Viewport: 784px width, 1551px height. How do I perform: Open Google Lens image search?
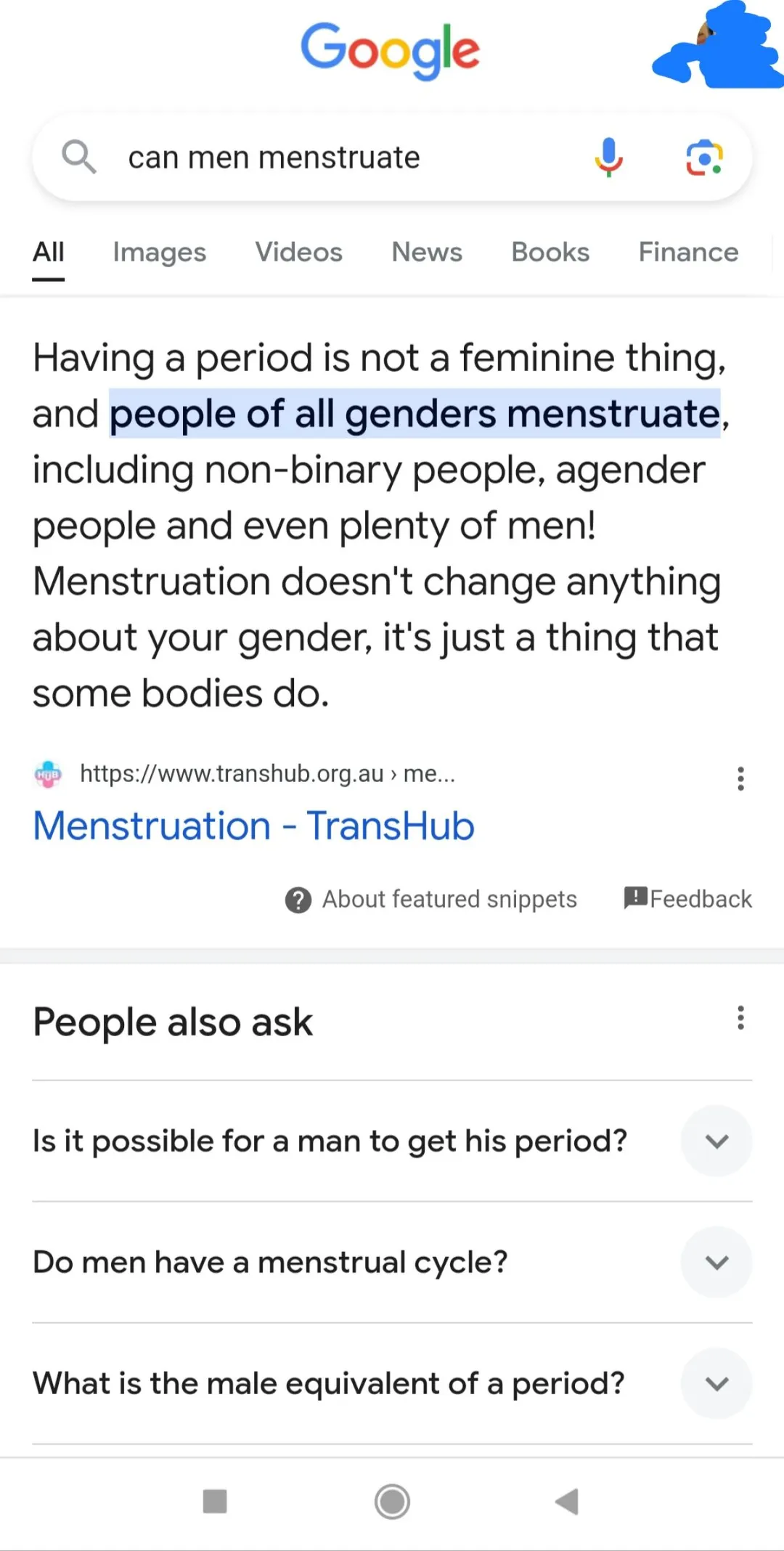(x=703, y=157)
